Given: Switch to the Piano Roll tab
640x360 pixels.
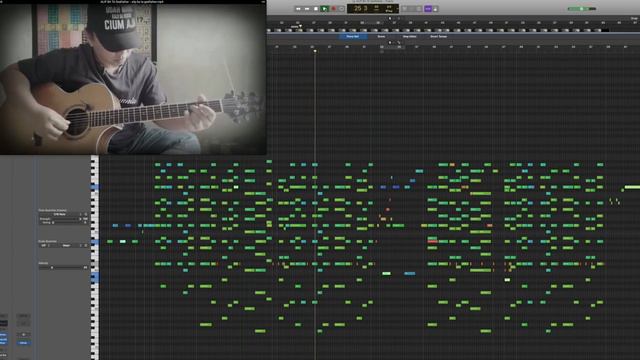Looking at the screenshot, I should tap(353, 36).
